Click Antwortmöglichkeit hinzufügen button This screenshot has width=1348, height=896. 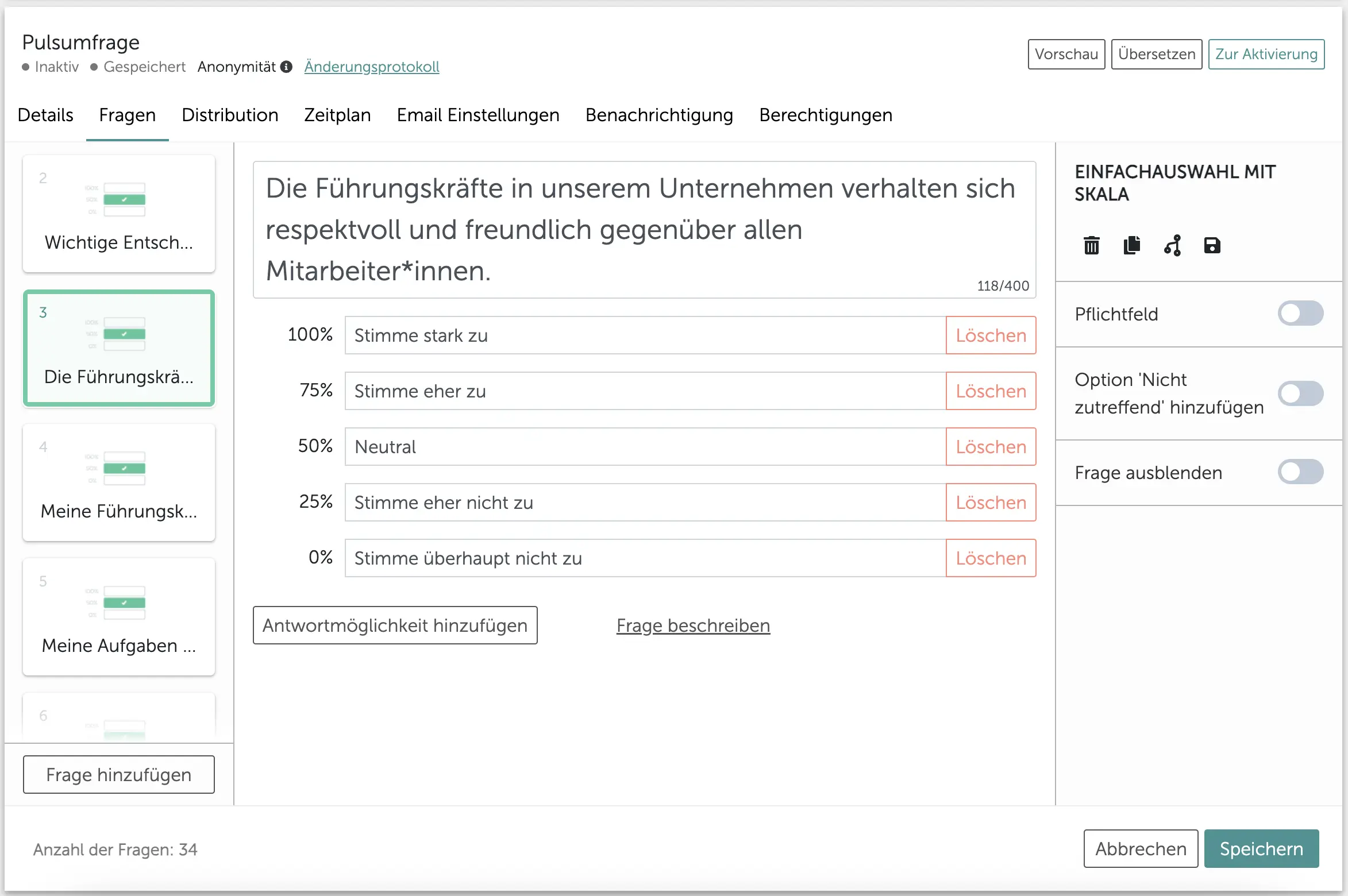(395, 625)
